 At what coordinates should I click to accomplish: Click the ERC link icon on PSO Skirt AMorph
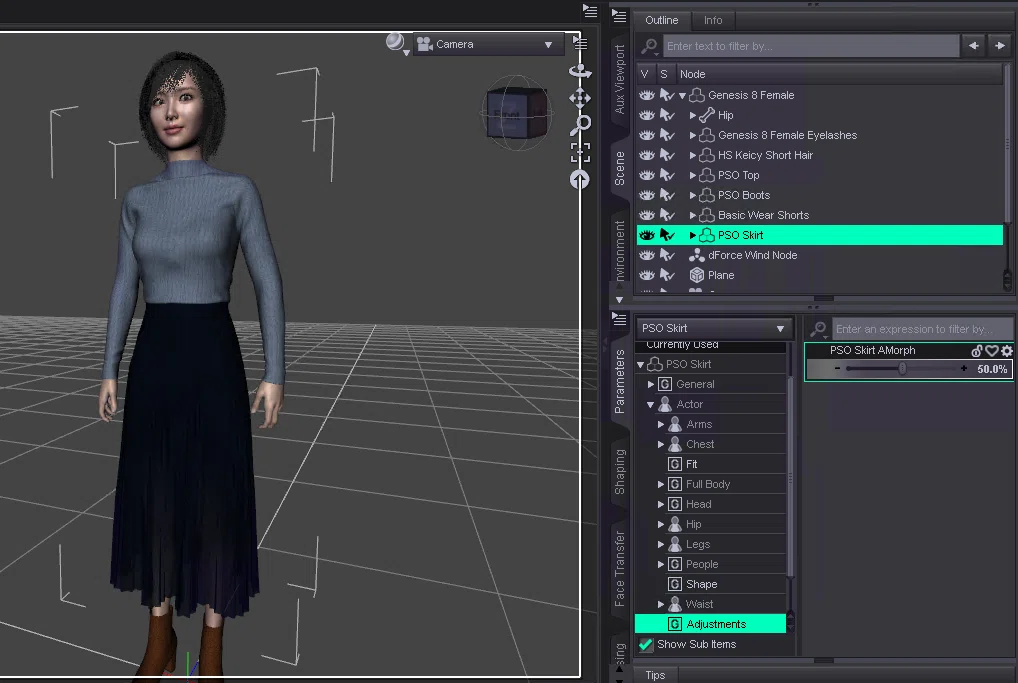pos(976,351)
